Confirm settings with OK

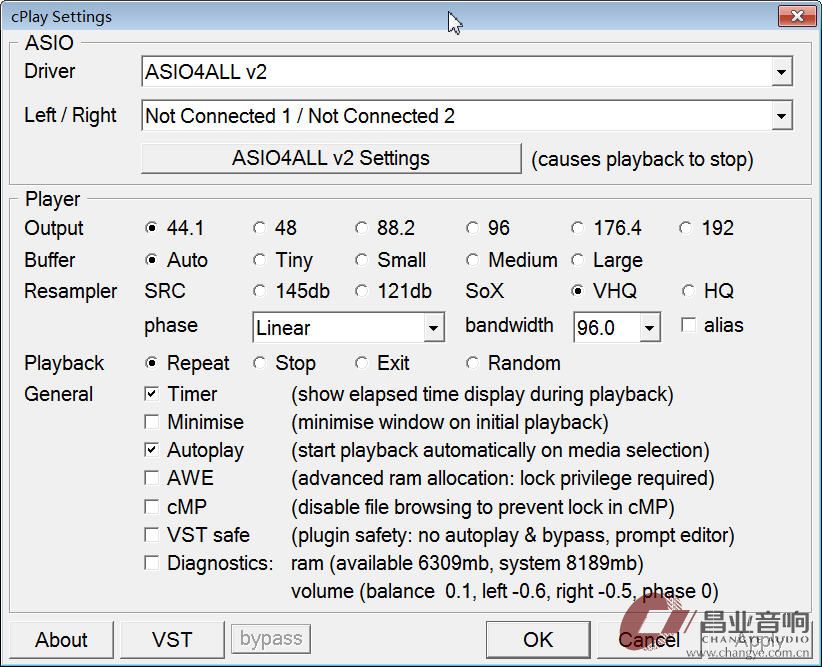tap(538, 640)
